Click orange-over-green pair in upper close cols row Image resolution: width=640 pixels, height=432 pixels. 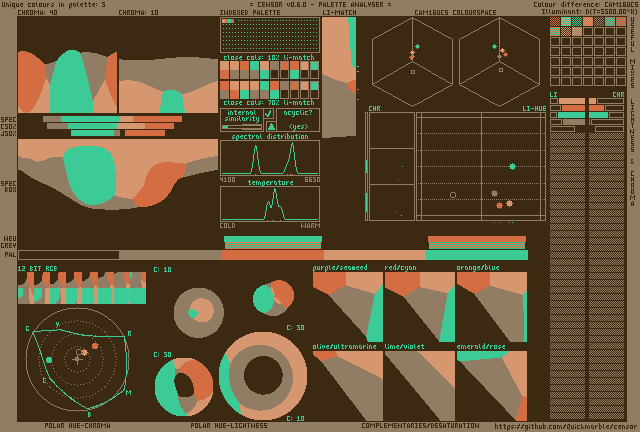click(294, 70)
